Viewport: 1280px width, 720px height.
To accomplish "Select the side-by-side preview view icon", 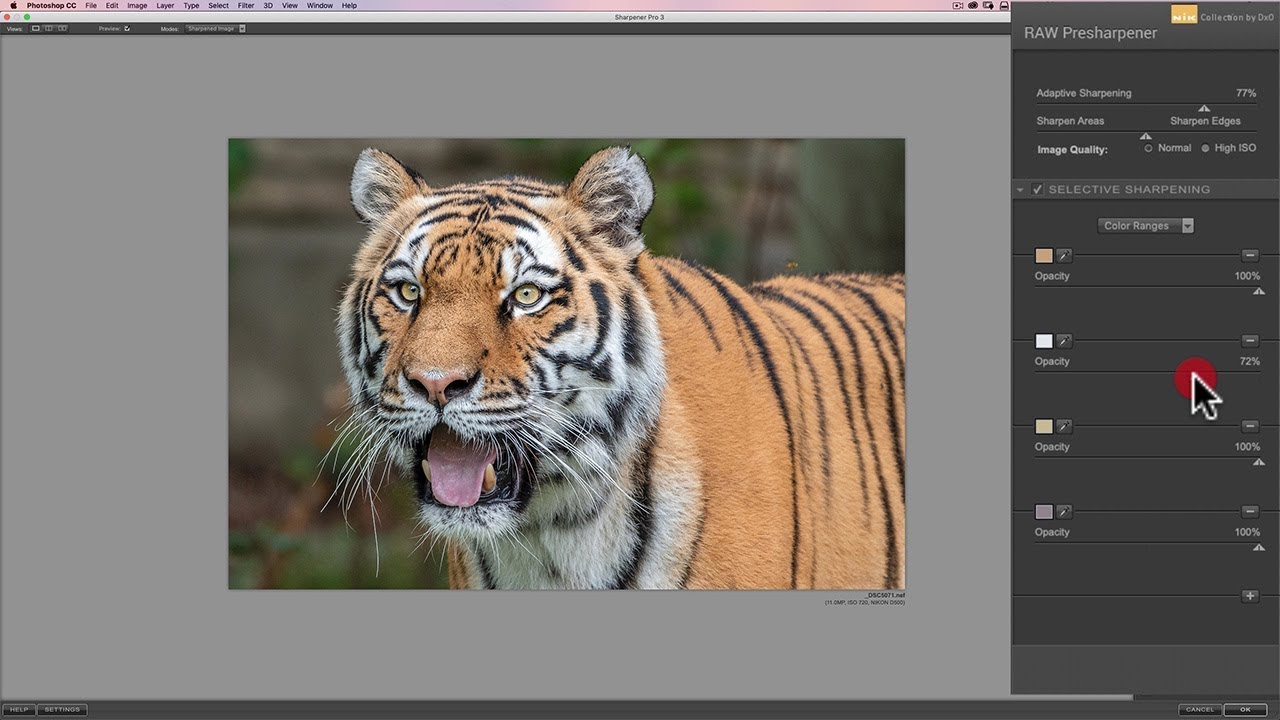I will (x=62, y=29).
